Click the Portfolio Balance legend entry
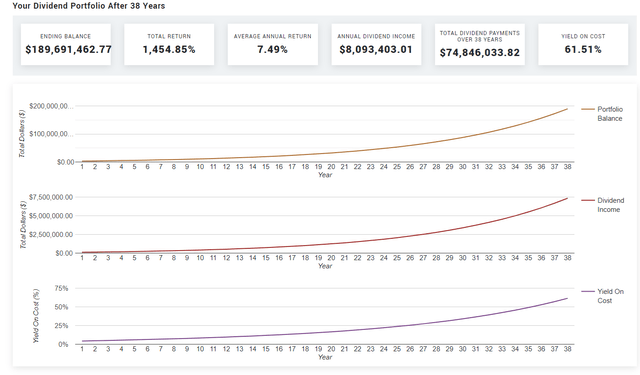This screenshot has width=640, height=375. [x=602, y=114]
